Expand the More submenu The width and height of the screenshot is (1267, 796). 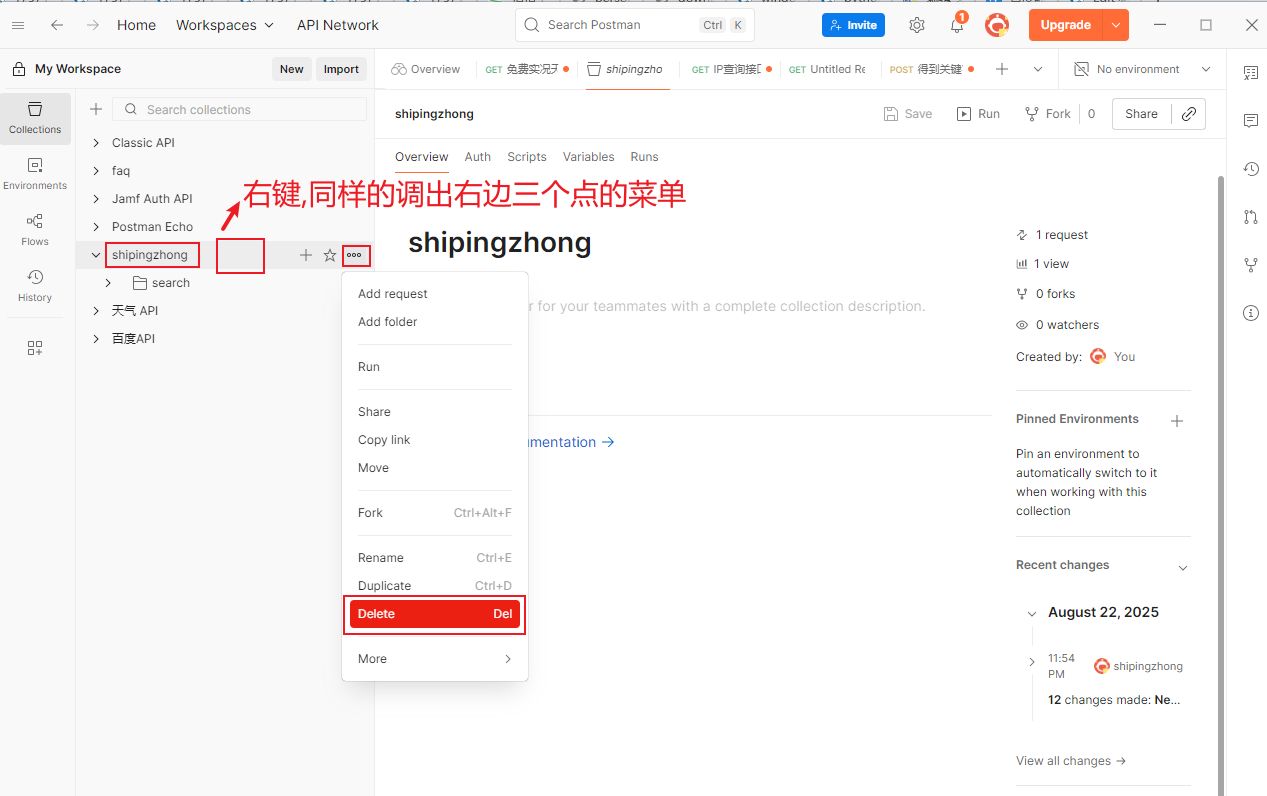click(x=434, y=659)
